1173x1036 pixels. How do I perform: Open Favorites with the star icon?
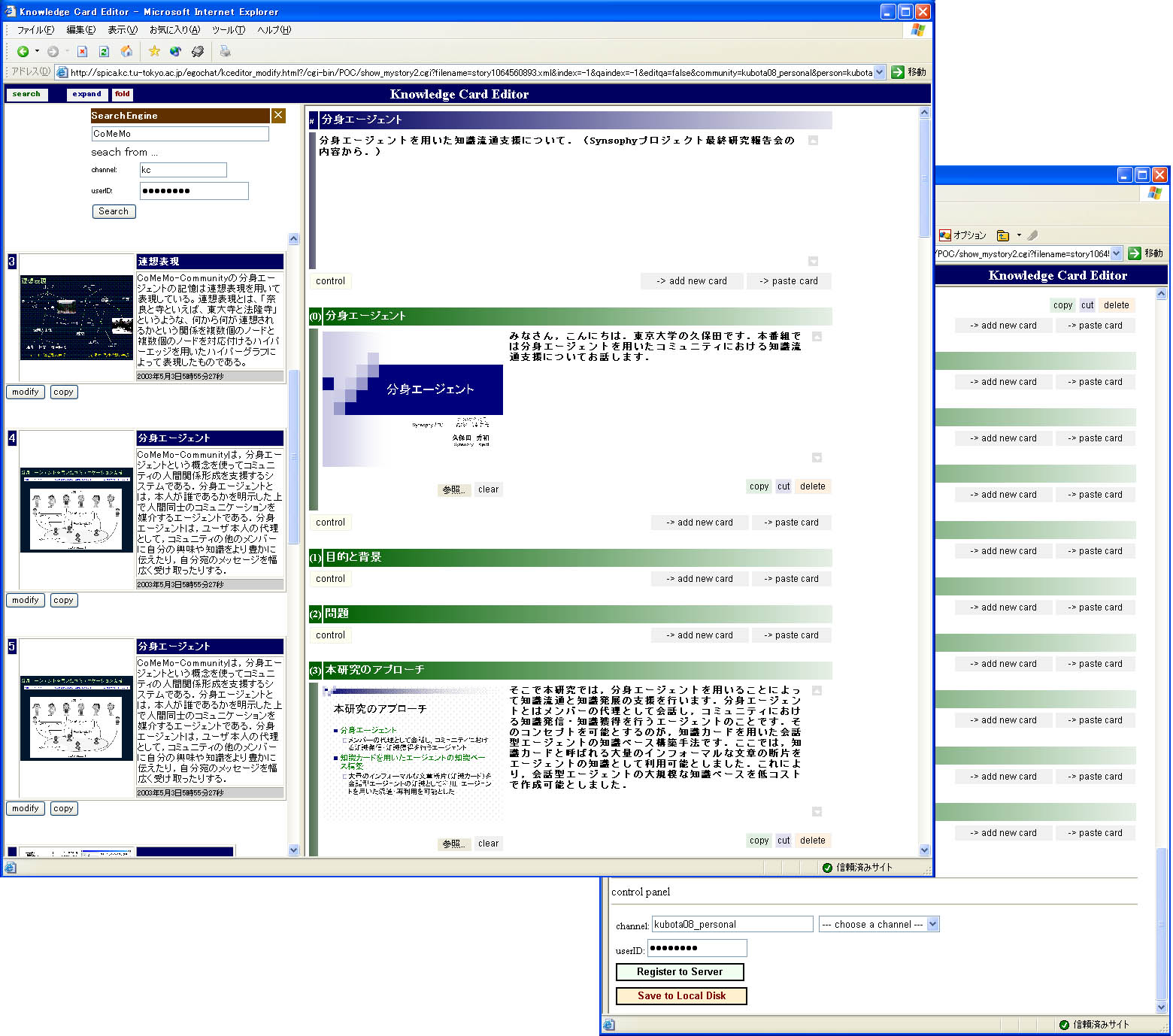tap(154, 51)
